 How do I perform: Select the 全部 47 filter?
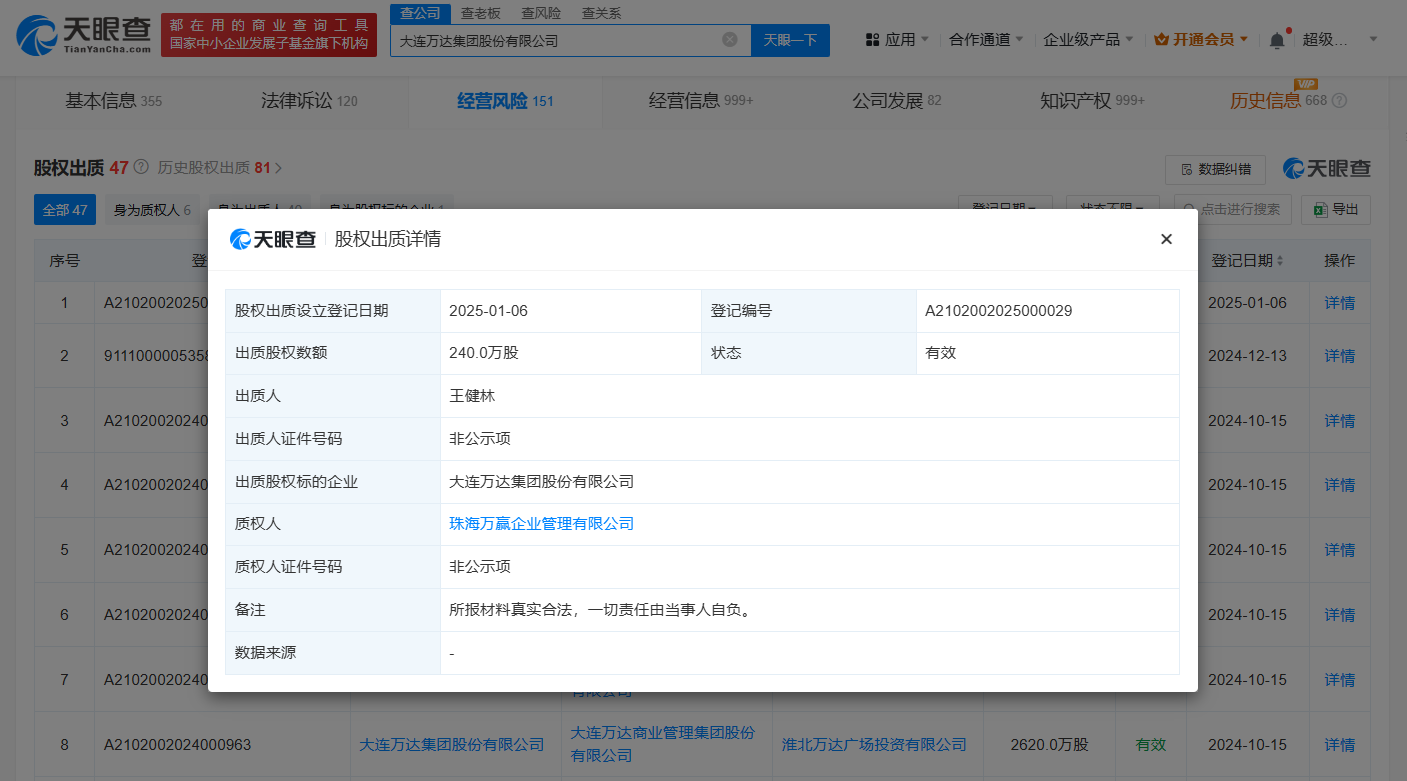tap(65, 210)
